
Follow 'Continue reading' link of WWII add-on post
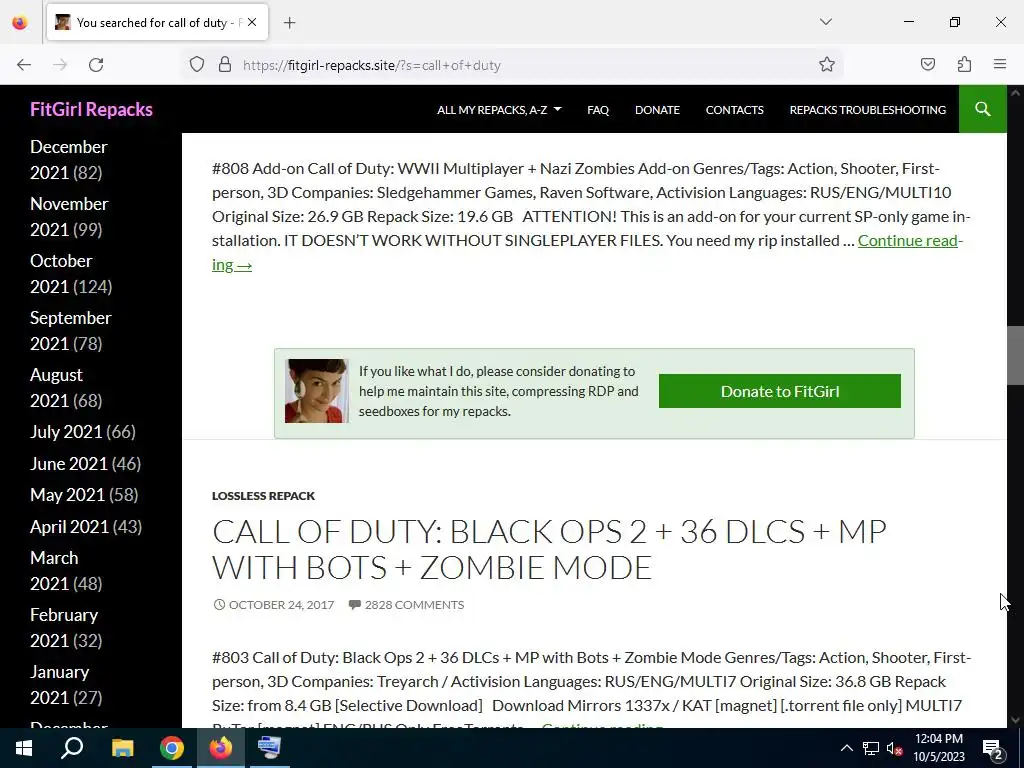click(908, 240)
